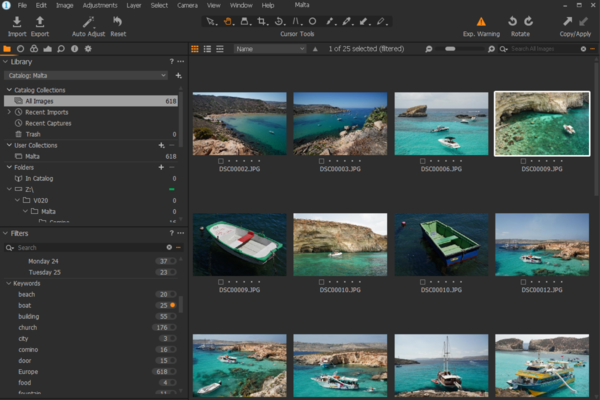Click the thumbnail size zoom slider
Image resolution: width=600 pixels, height=400 pixels.
click(x=450, y=48)
